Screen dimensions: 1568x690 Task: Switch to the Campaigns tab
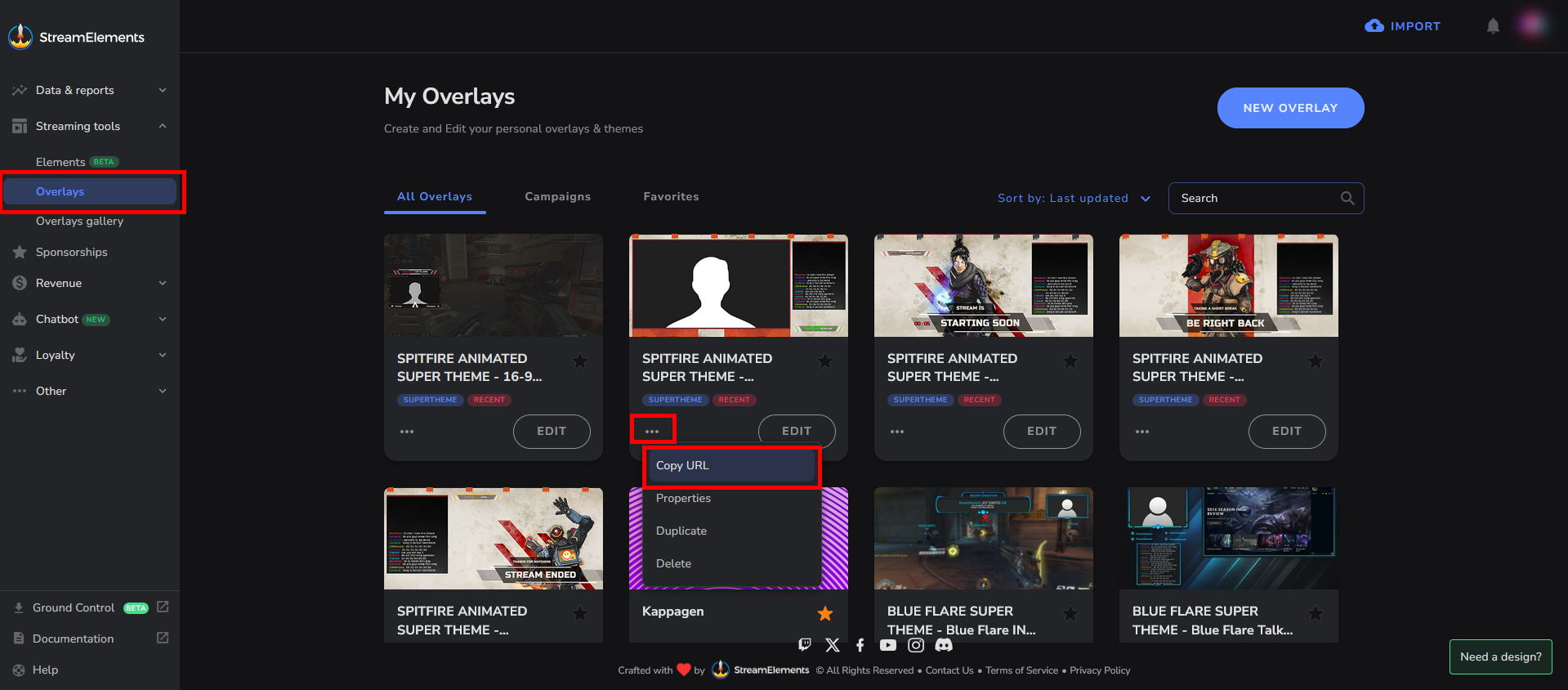(557, 196)
